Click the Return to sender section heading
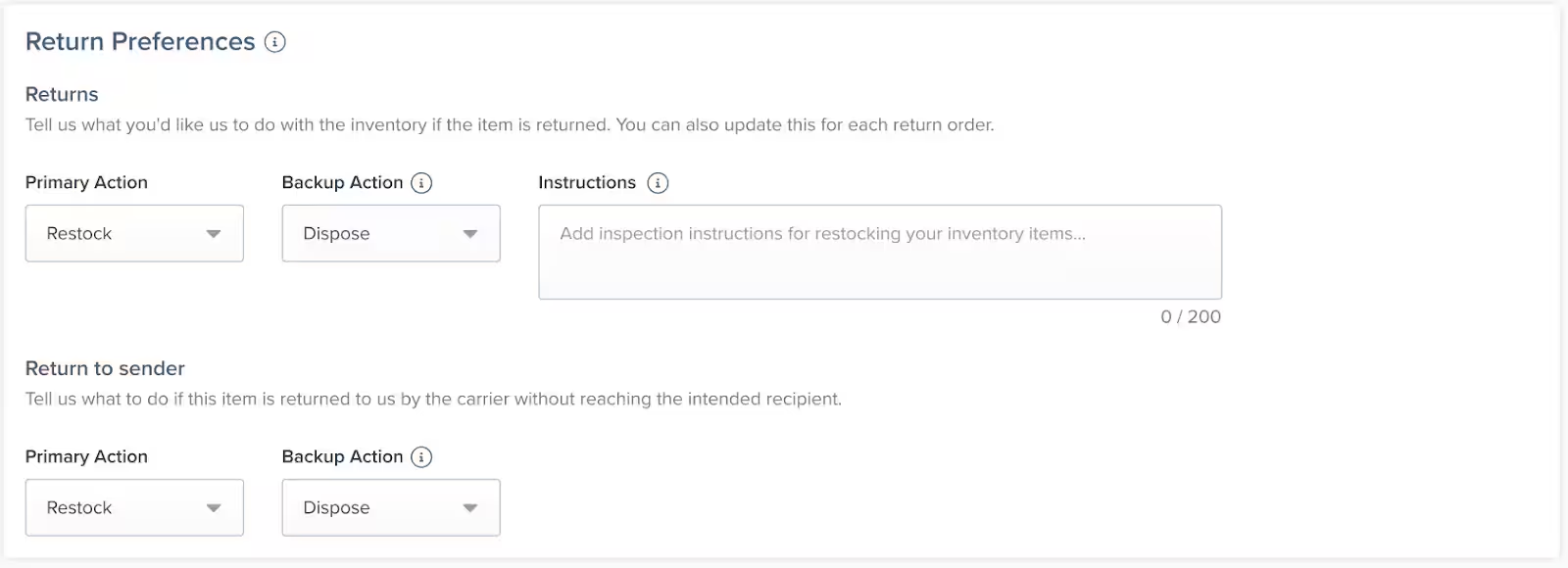This screenshot has width=1568, height=568. [105, 368]
